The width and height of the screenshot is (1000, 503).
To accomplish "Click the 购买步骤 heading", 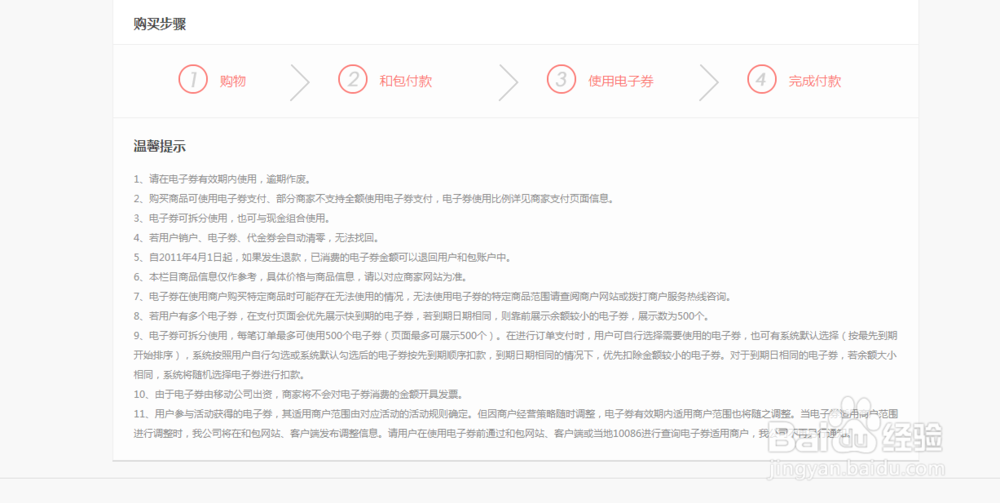I will (159, 24).
